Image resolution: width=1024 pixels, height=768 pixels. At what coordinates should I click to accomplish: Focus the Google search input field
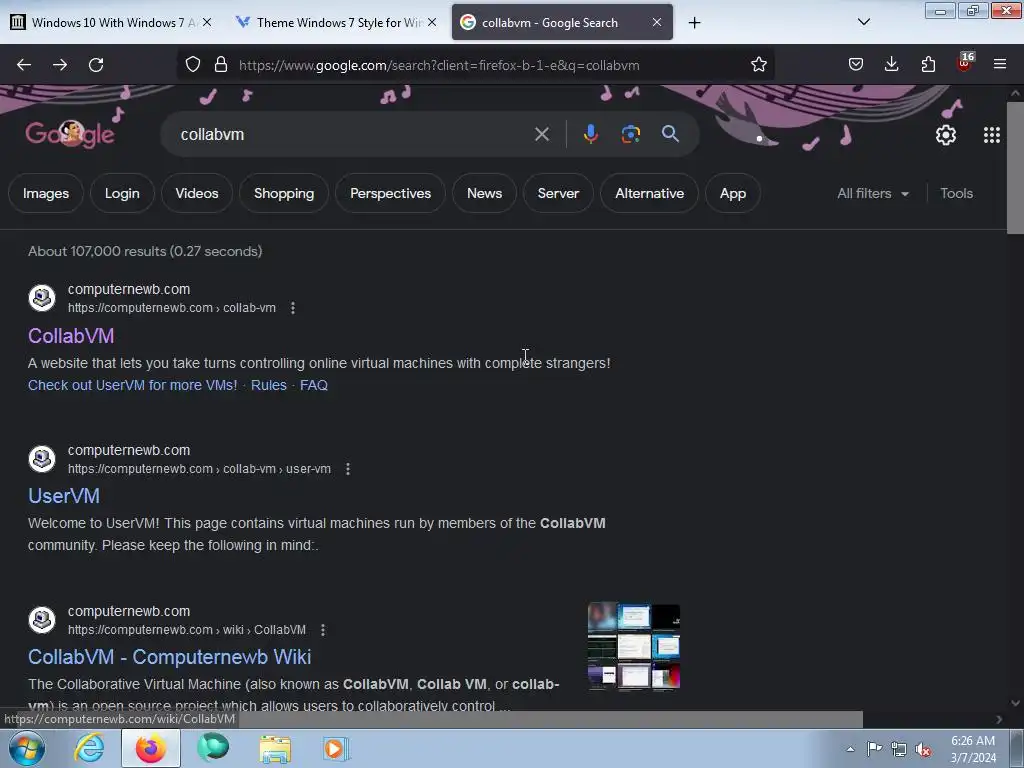(353, 135)
